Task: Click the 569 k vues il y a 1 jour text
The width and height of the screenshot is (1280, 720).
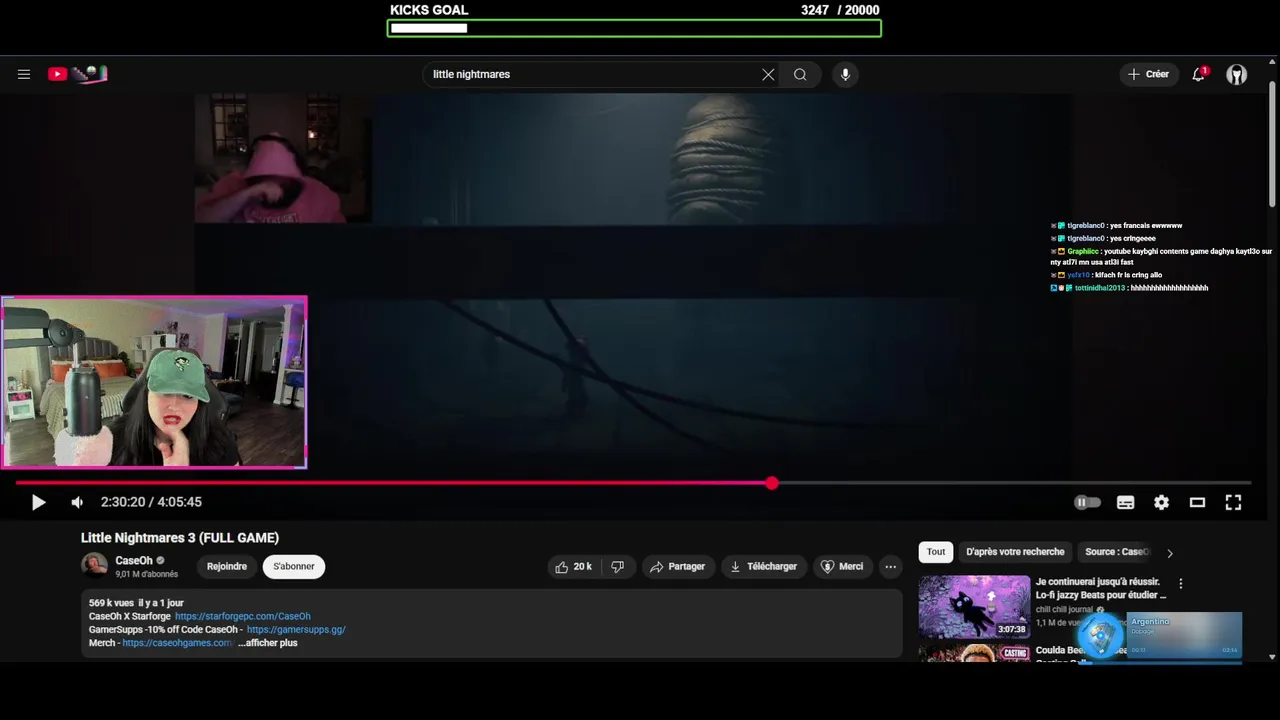Action: [x=136, y=603]
